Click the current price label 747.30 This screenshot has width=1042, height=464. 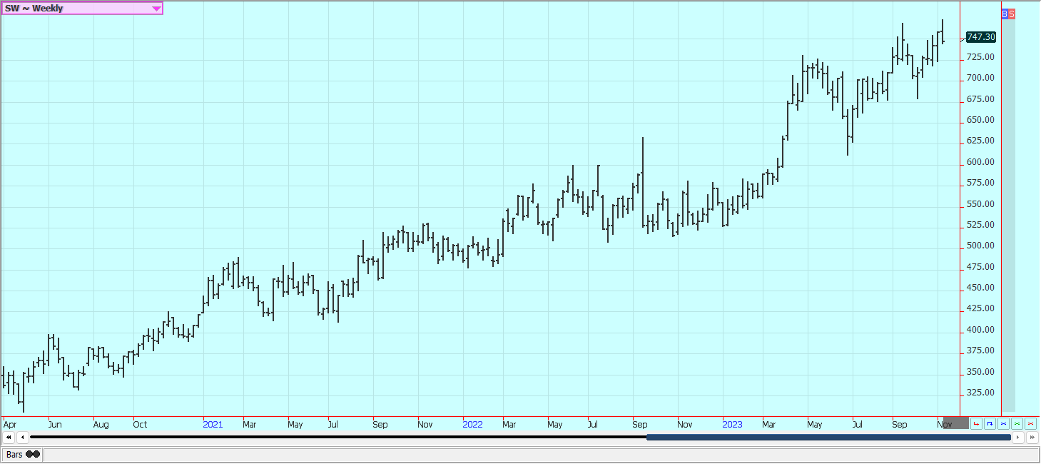(981, 37)
